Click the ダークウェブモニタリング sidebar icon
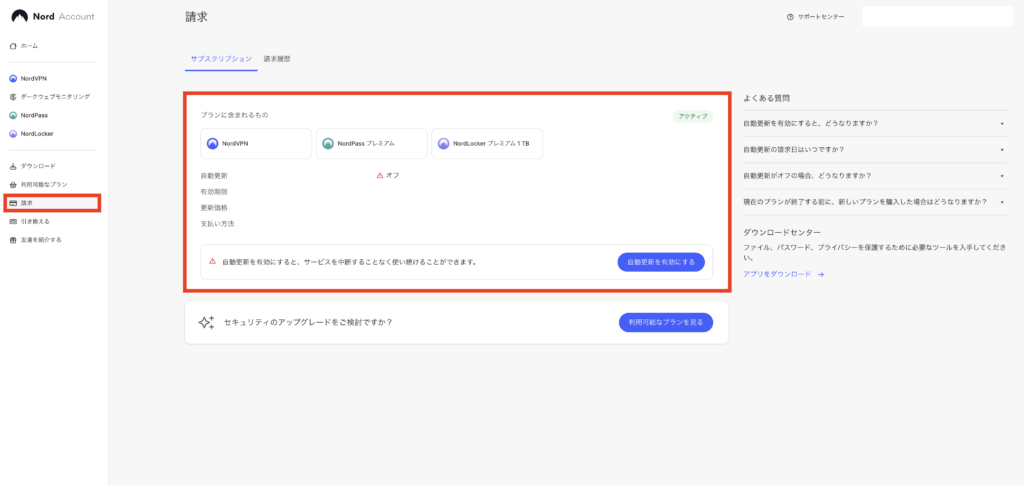The image size is (1024, 485). pyautogui.click(x=13, y=97)
